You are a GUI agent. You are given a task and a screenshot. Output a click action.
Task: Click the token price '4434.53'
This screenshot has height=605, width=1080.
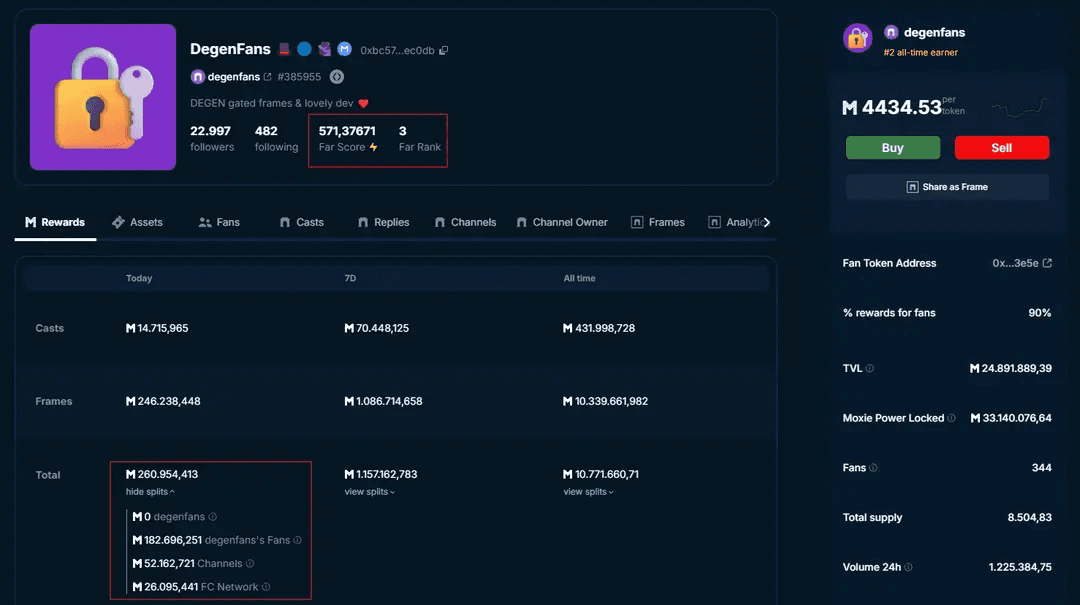click(902, 107)
